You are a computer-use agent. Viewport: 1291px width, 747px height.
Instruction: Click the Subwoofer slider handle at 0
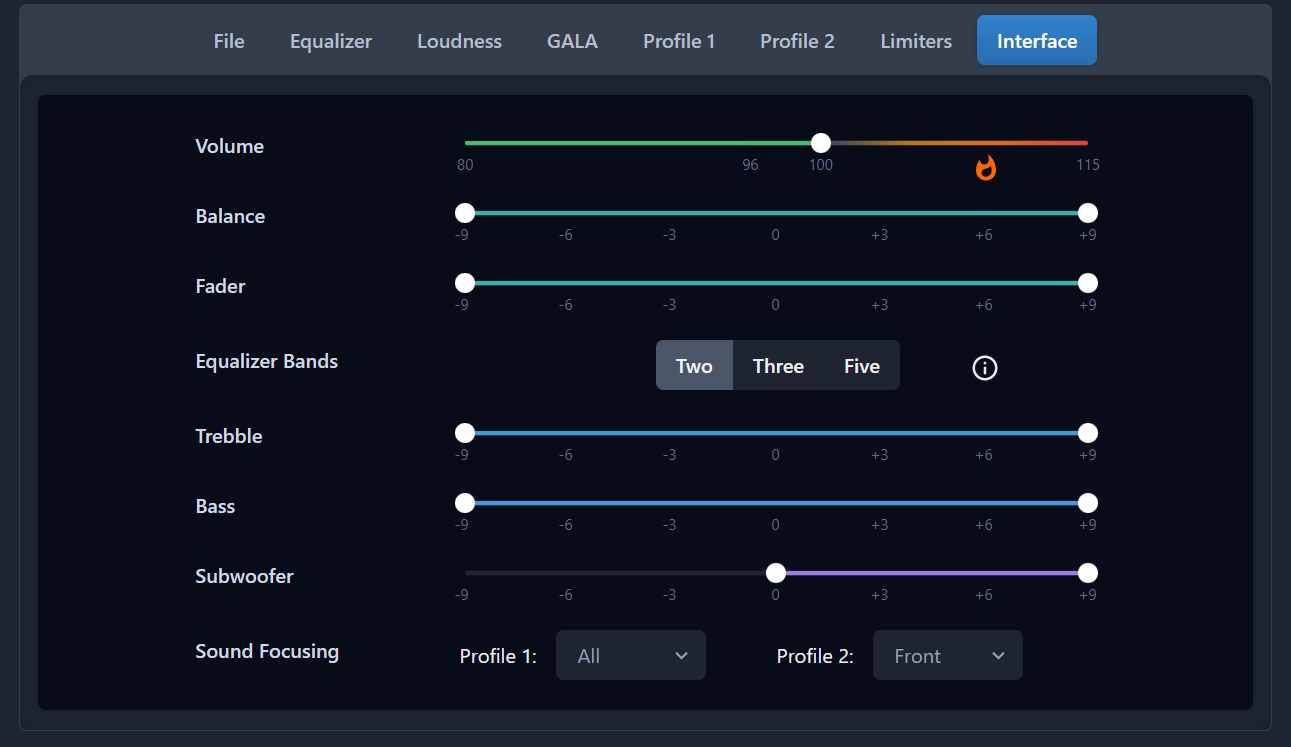tap(776, 573)
